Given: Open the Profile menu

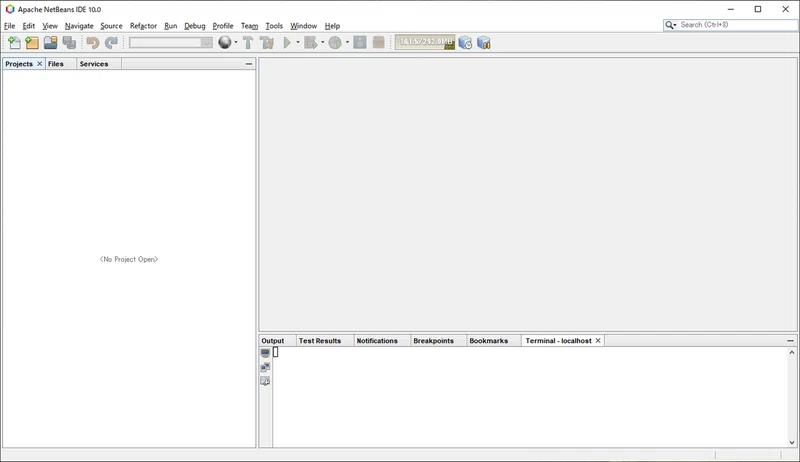Looking at the screenshot, I should 223,26.
